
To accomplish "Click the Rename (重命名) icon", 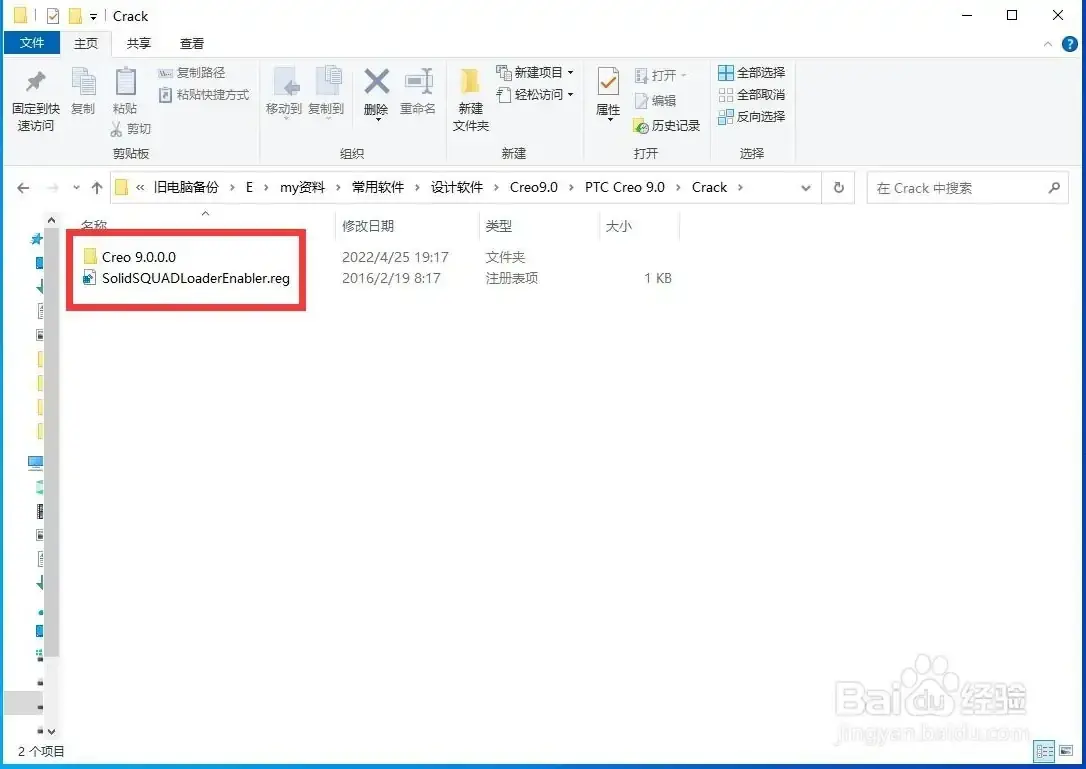I will click(x=418, y=81).
